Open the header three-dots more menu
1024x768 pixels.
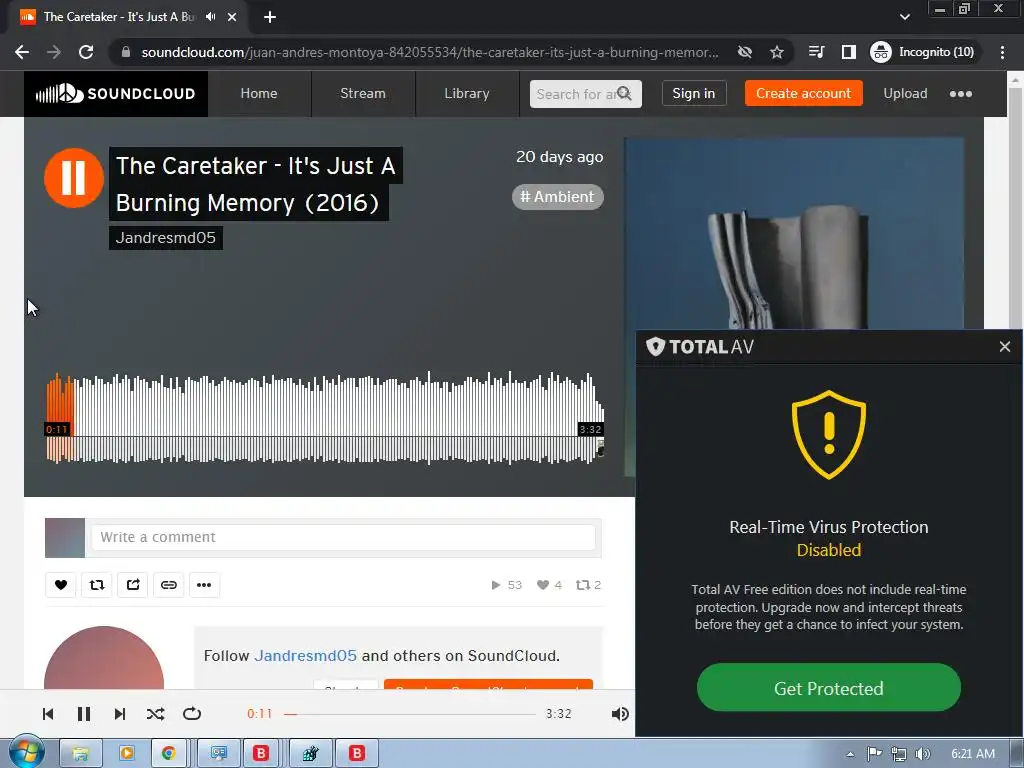click(961, 94)
